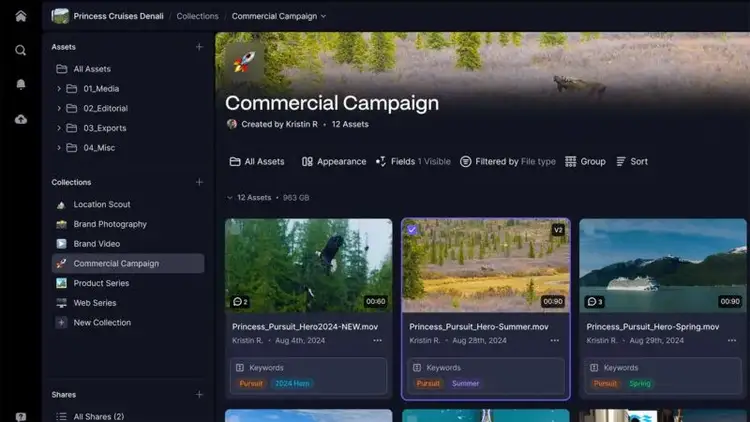750x422 pixels.
Task: Click the Summer keyword tag
Action: tap(465, 383)
